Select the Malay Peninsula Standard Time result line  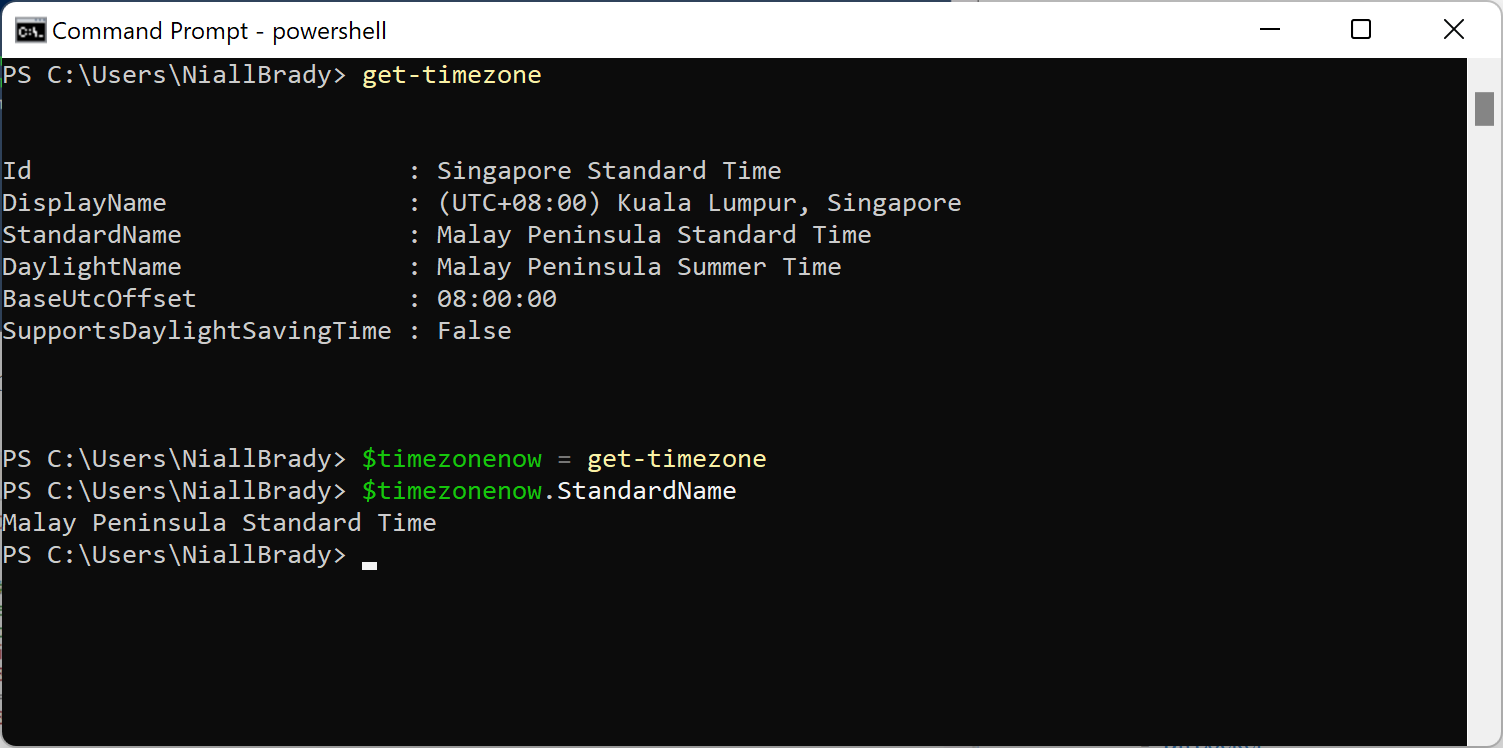coord(219,522)
